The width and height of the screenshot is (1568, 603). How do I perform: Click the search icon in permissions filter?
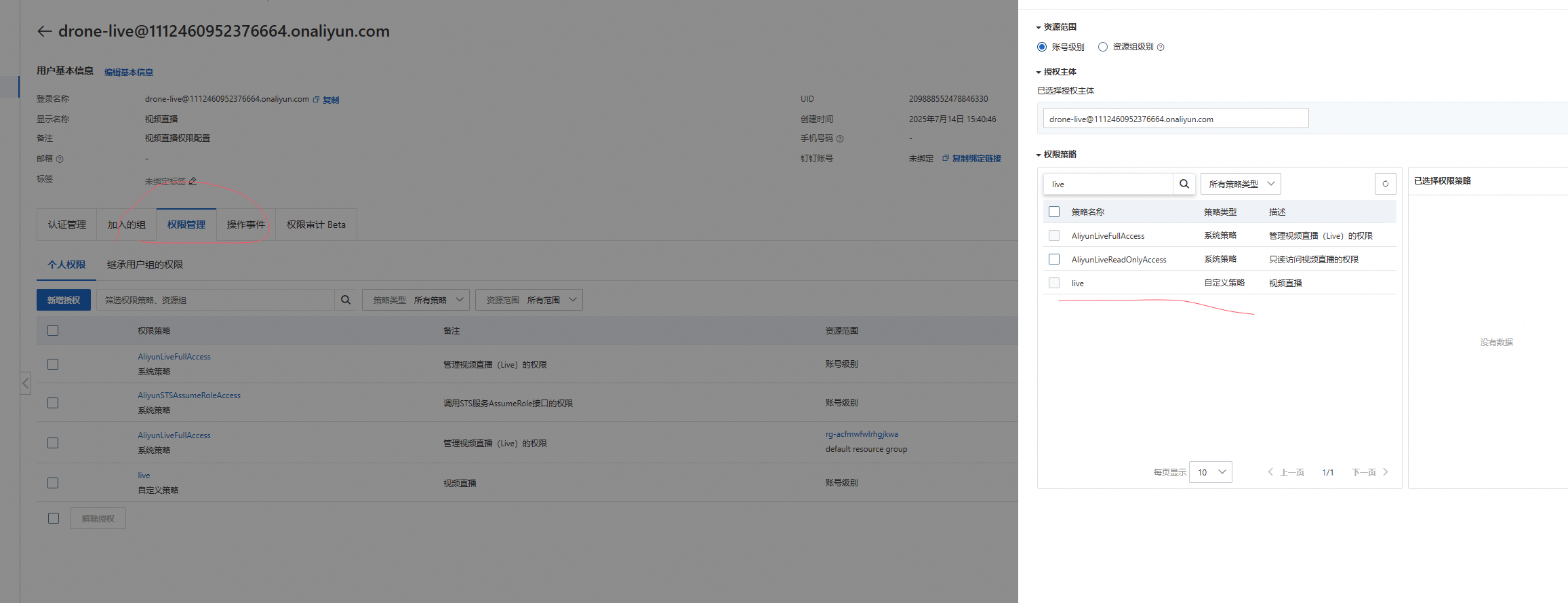point(346,300)
